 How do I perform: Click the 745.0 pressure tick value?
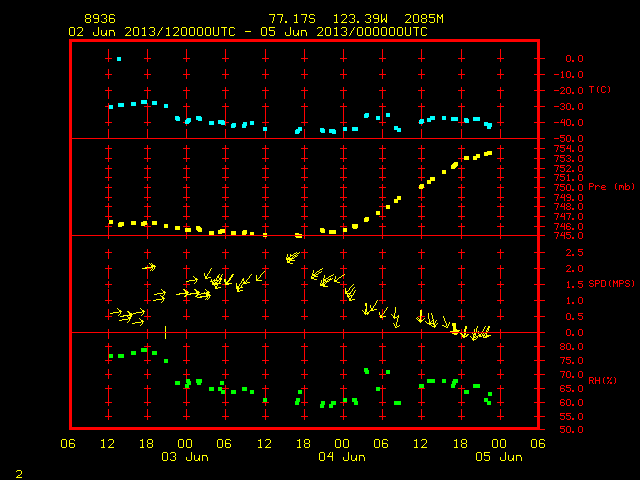click(569, 236)
